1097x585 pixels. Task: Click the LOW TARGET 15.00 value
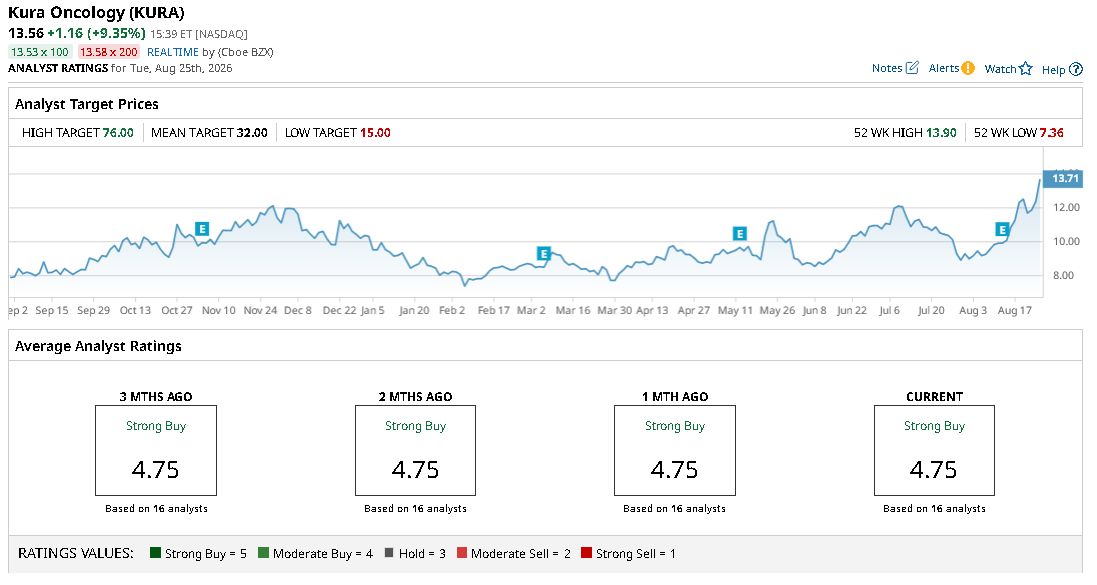[375, 132]
